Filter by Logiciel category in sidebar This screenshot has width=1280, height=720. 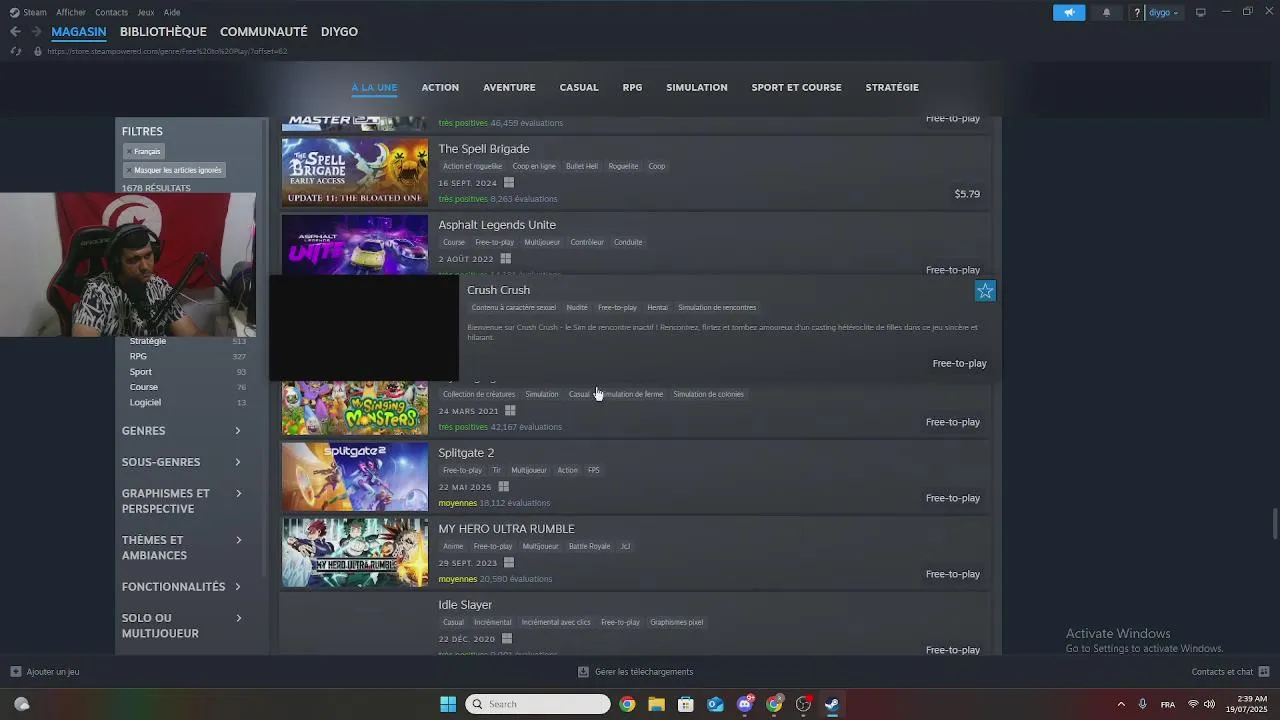(145, 402)
